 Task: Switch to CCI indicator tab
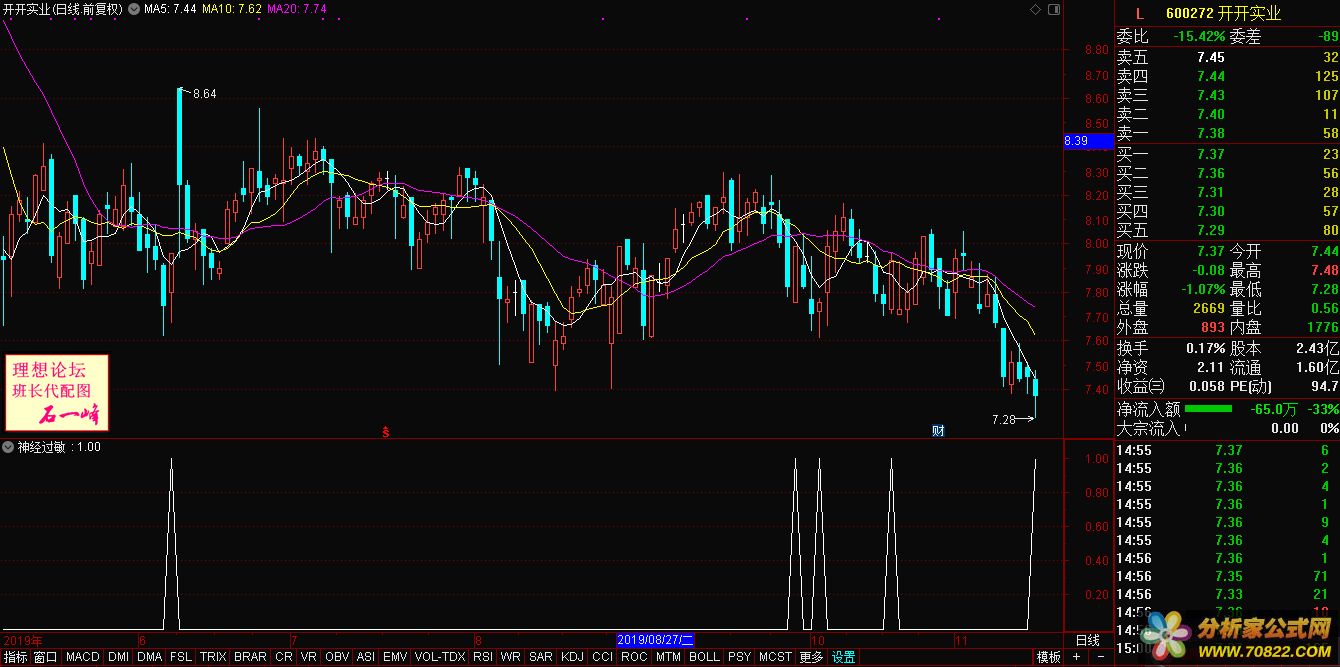tap(602, 657)
